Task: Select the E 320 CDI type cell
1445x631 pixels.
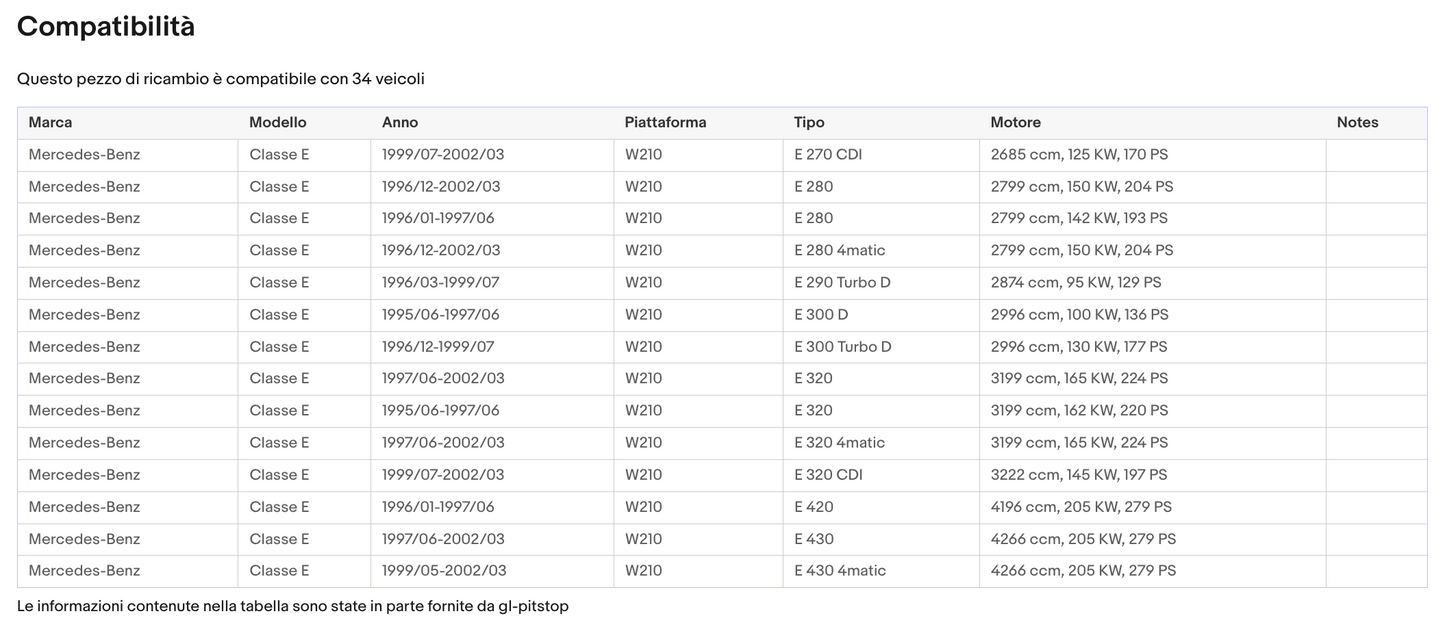Action: [828, 475]
